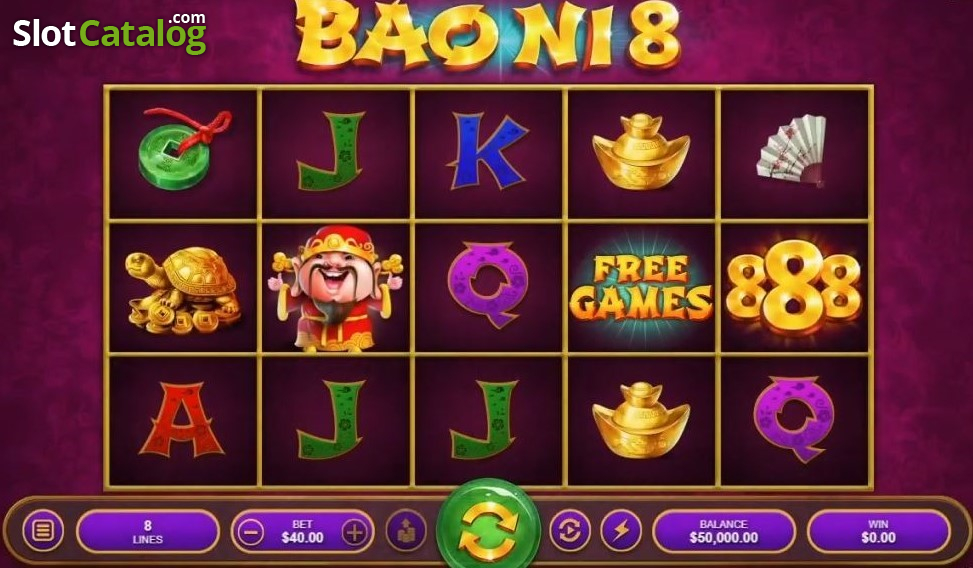Click the golden turtle symbol
Screen dimensions: 973x568
(183, 289)
